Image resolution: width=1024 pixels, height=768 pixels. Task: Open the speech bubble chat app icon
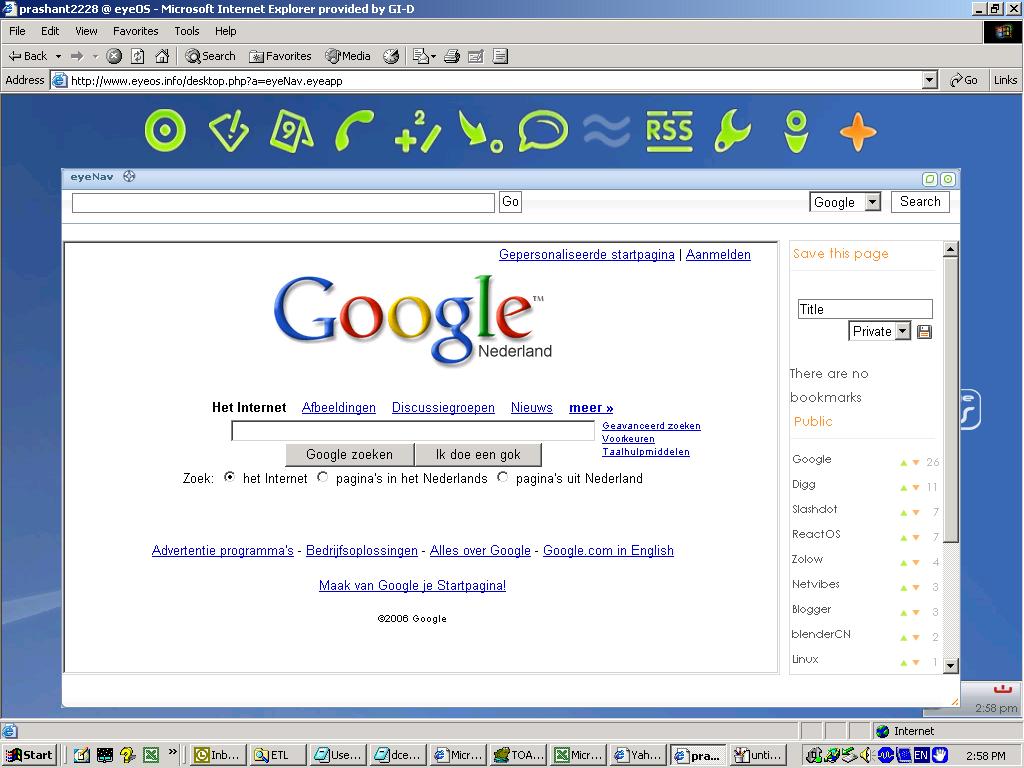click(x=543, y=131)
